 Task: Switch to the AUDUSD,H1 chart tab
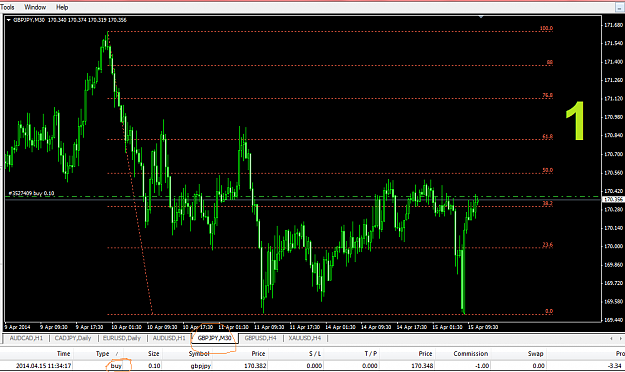[x=169, y=338]
